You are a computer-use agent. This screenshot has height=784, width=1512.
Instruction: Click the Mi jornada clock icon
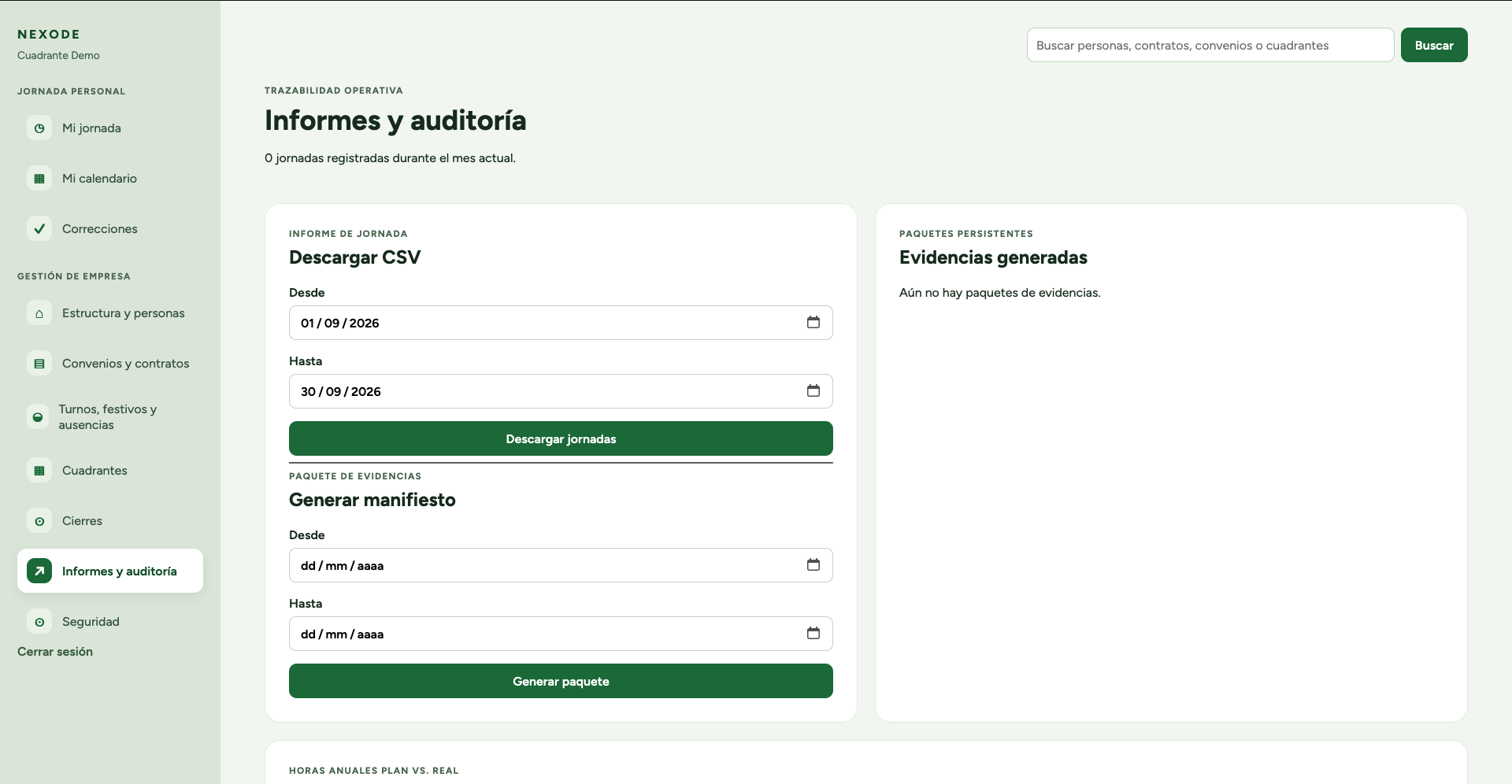click(39, 128)
